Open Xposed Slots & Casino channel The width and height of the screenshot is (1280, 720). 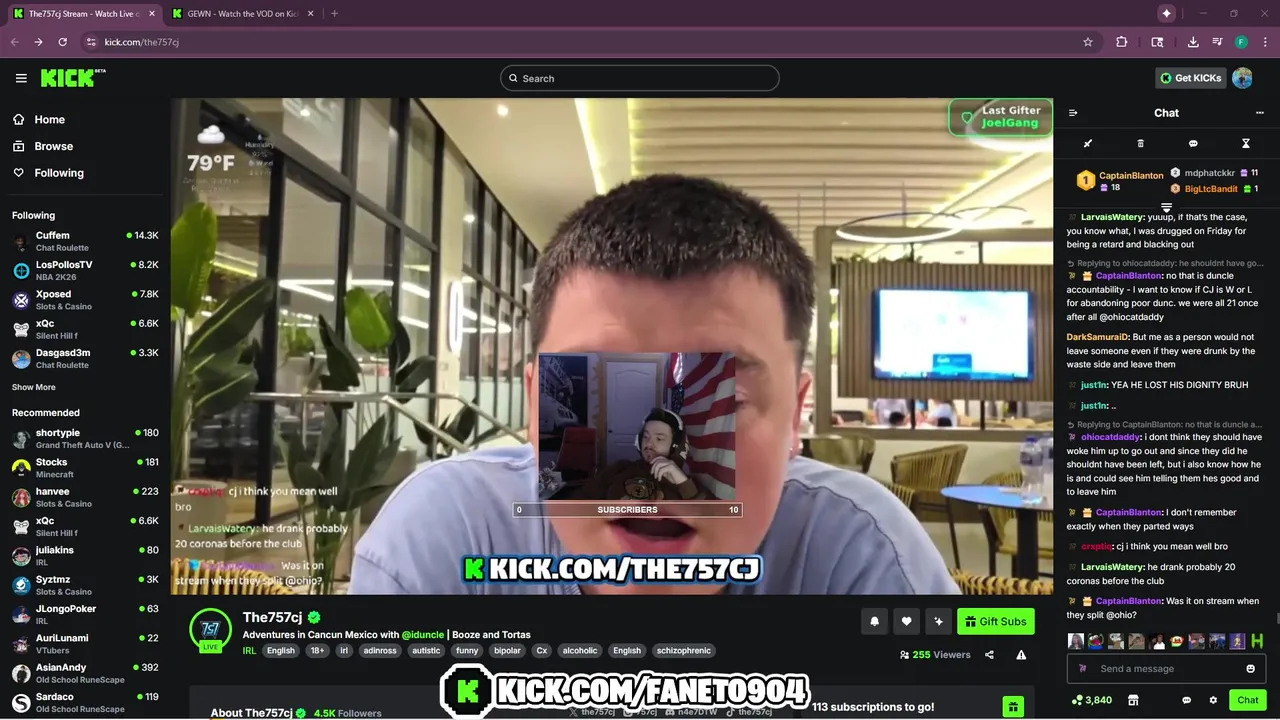pos(85,300)
